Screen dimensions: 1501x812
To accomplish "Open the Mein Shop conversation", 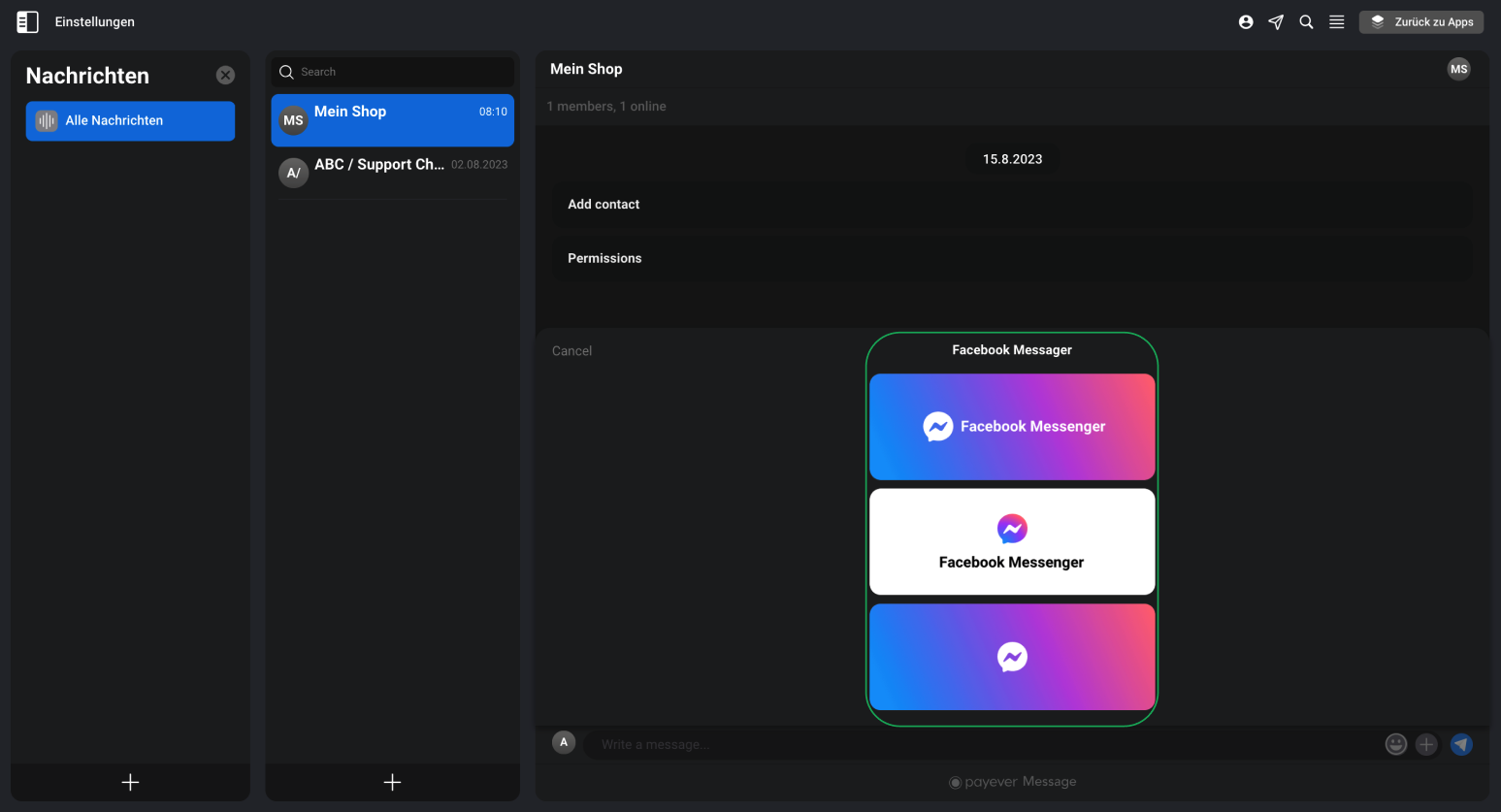I will tap(392, 120).
